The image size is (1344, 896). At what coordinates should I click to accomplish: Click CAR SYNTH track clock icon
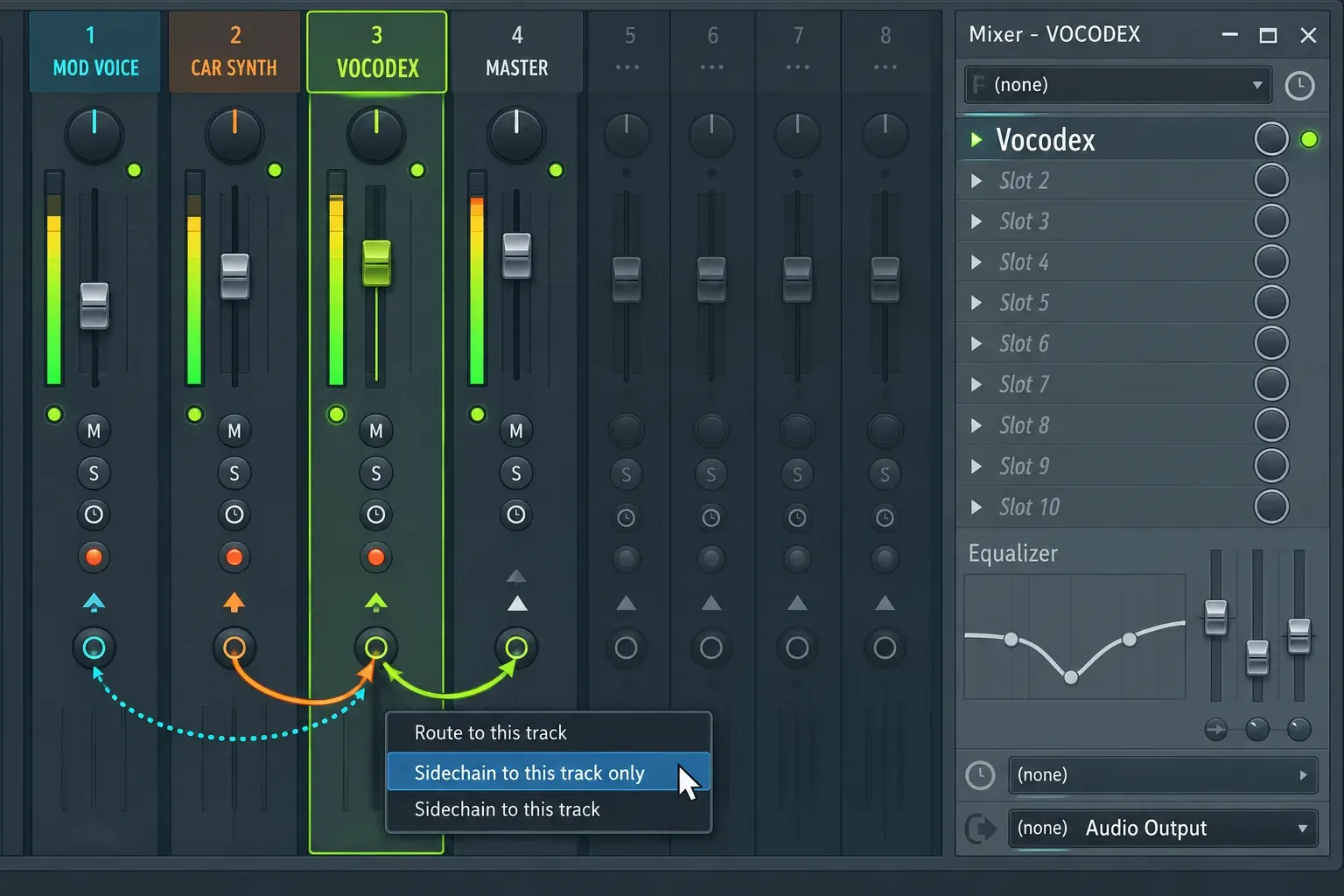click(x=234, y=514)
